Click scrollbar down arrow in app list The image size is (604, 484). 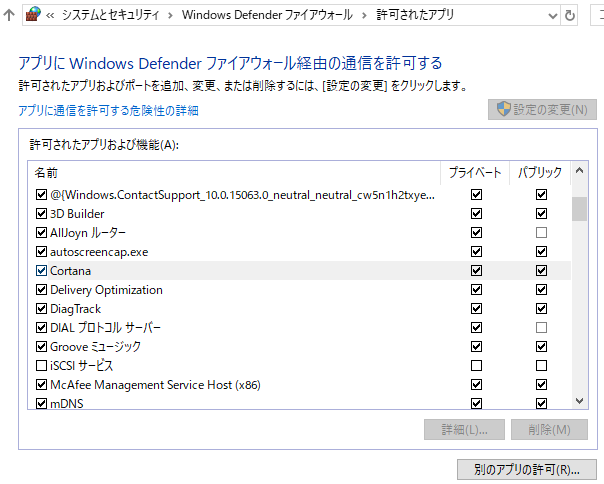[579, 401]
